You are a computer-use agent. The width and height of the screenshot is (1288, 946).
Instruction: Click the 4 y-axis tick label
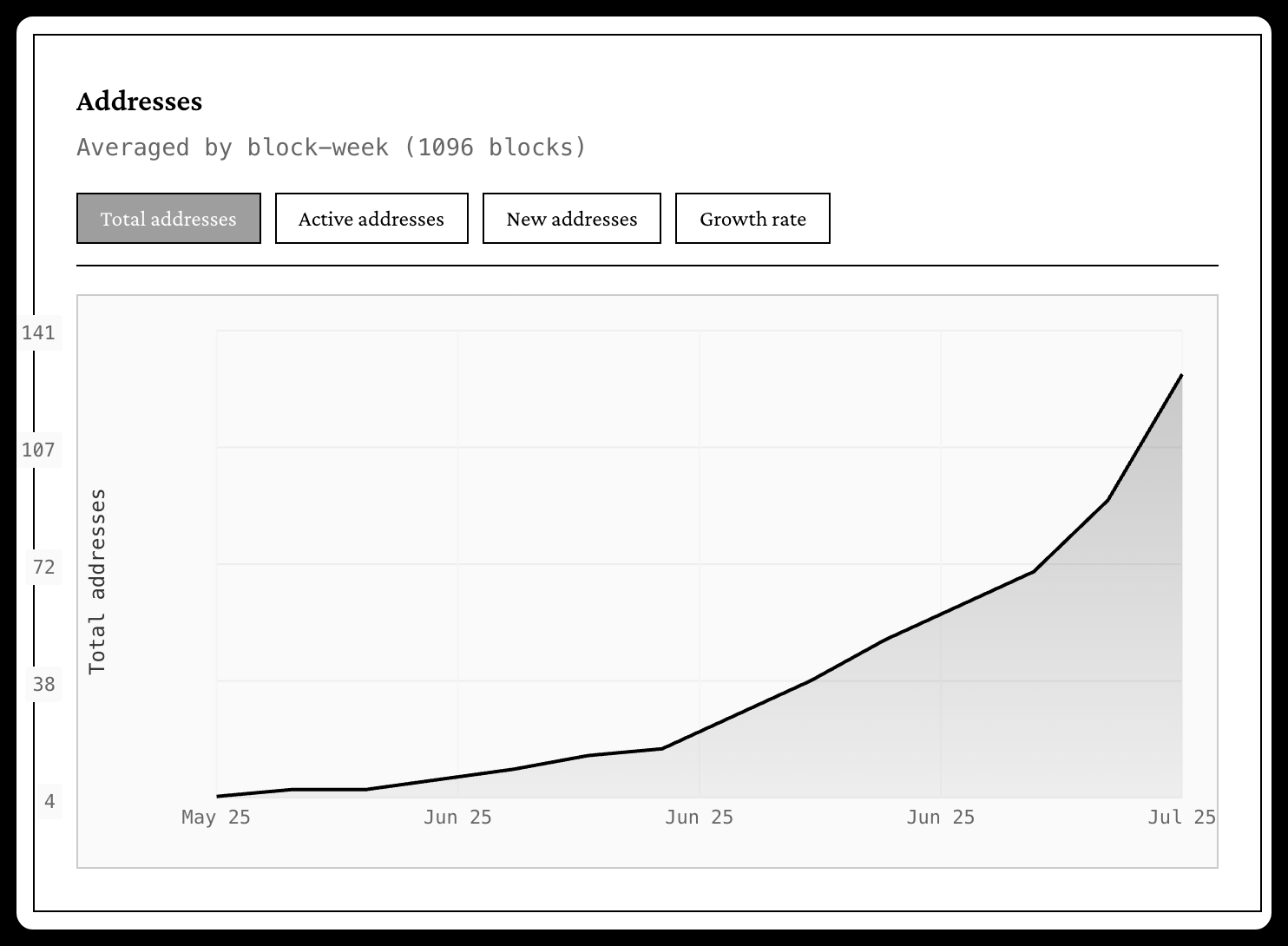tap(49, 801)
